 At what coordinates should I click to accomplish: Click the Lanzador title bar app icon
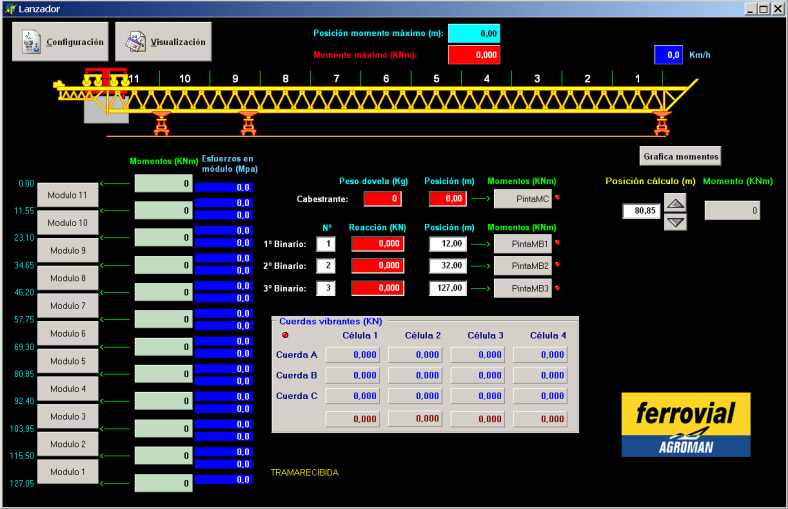tap(9, 8)
